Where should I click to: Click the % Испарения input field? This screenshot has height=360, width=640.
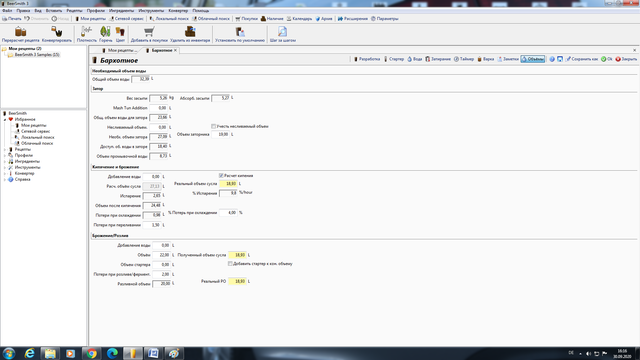coord(228,193)
